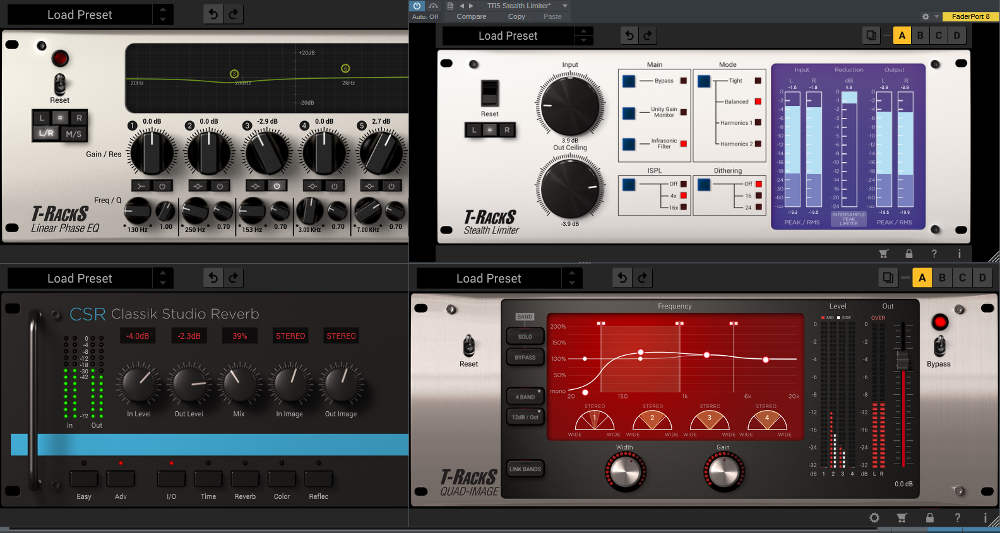Undo in Stealth Limiter preset bar

pos(629,36)
